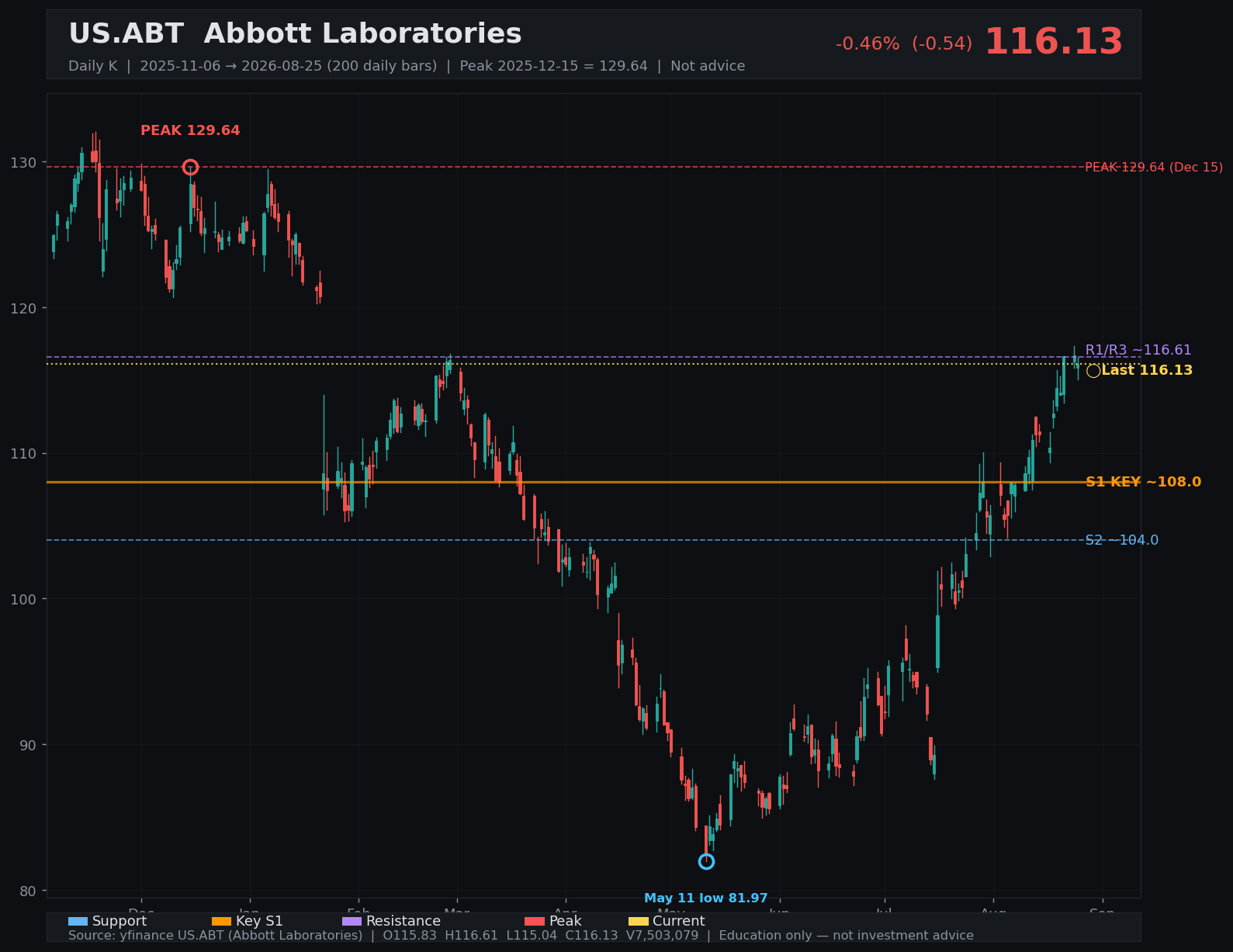Click the 'PEAK 129.64' annotation above the candles
The height and width of the screenshot is (952, 1233).
pyautogui.click(x=190, y=130)
